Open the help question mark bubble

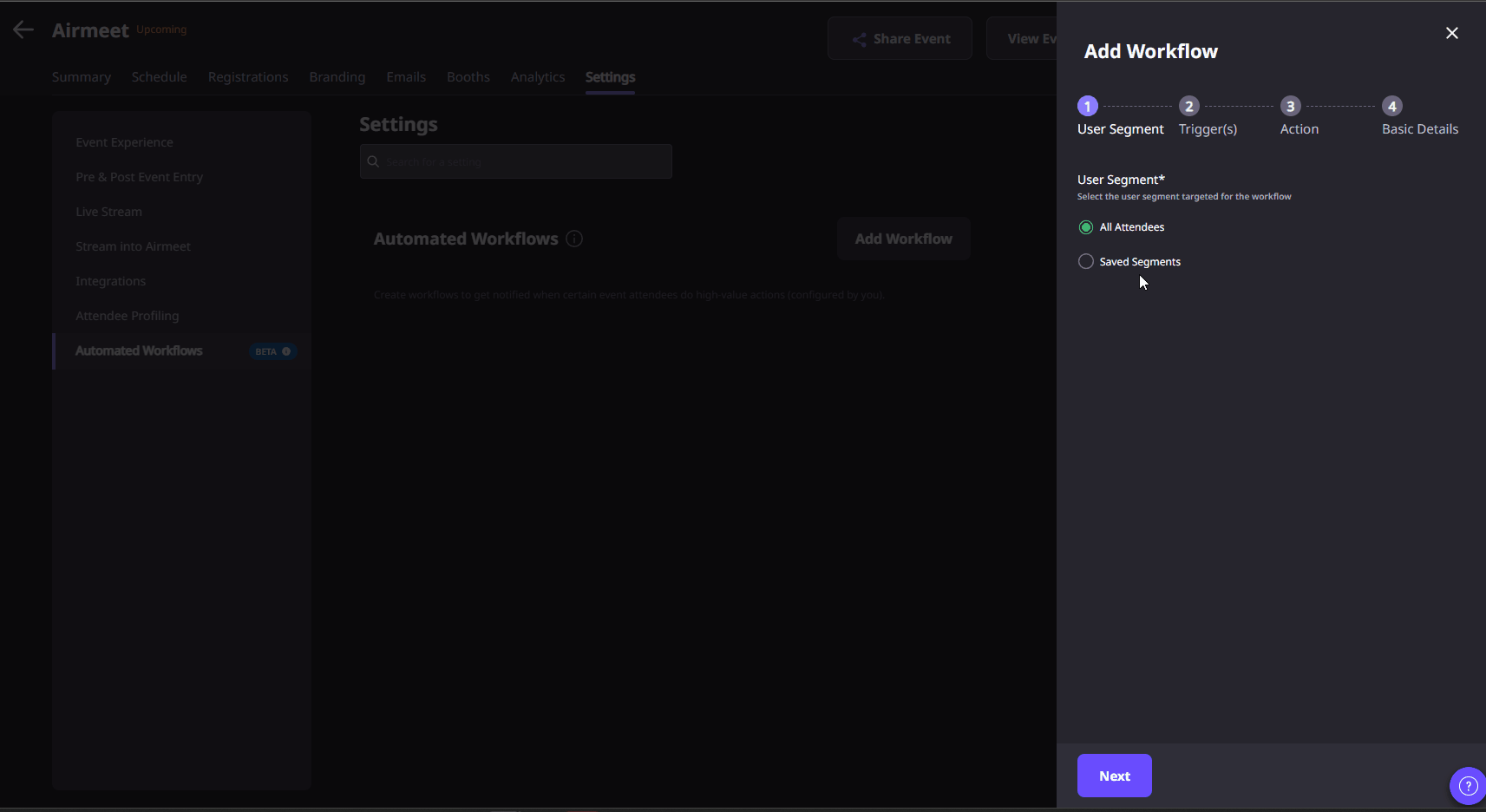[x=1468, y=786]
